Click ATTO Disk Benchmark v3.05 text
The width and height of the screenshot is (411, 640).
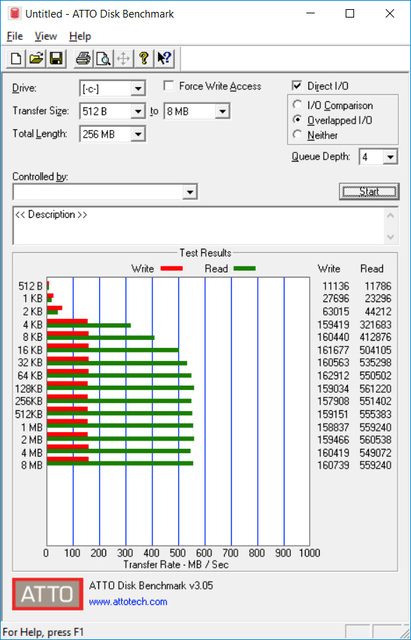click(151, 586)
